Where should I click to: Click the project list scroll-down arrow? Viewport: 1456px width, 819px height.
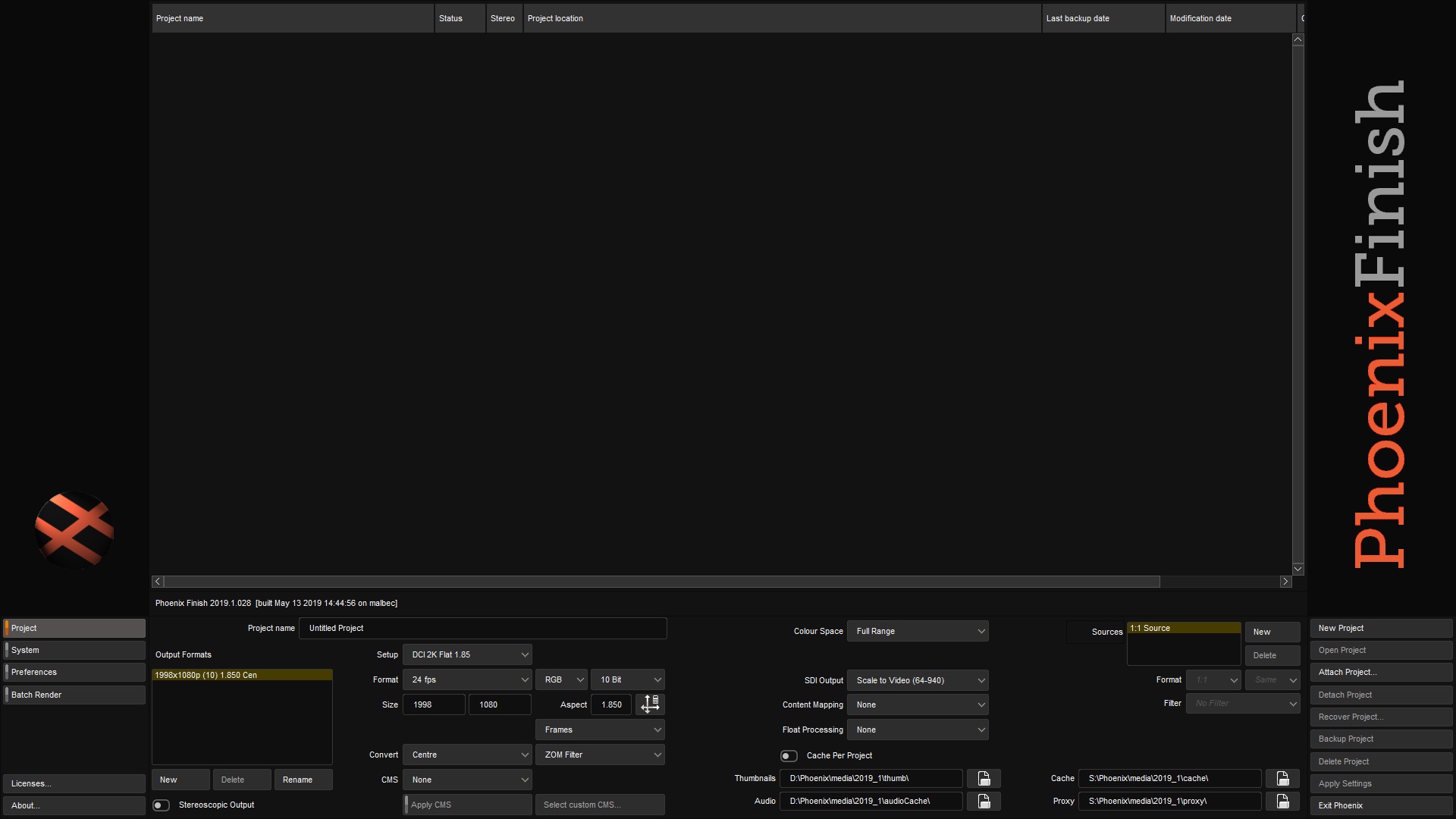[x=1298, y=569]
